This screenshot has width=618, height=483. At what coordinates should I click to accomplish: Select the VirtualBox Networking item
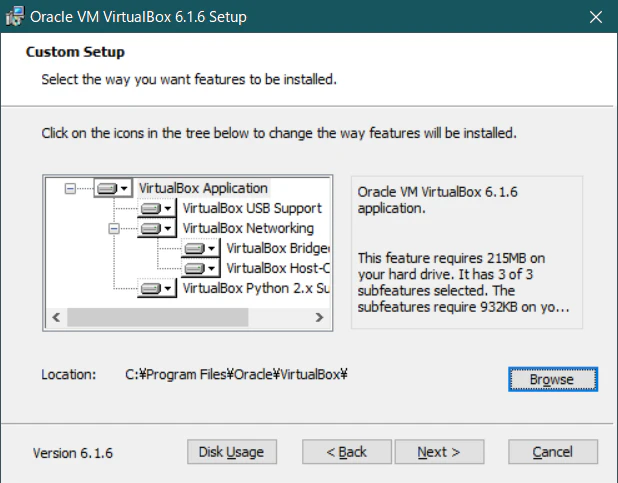click(248, 228)
